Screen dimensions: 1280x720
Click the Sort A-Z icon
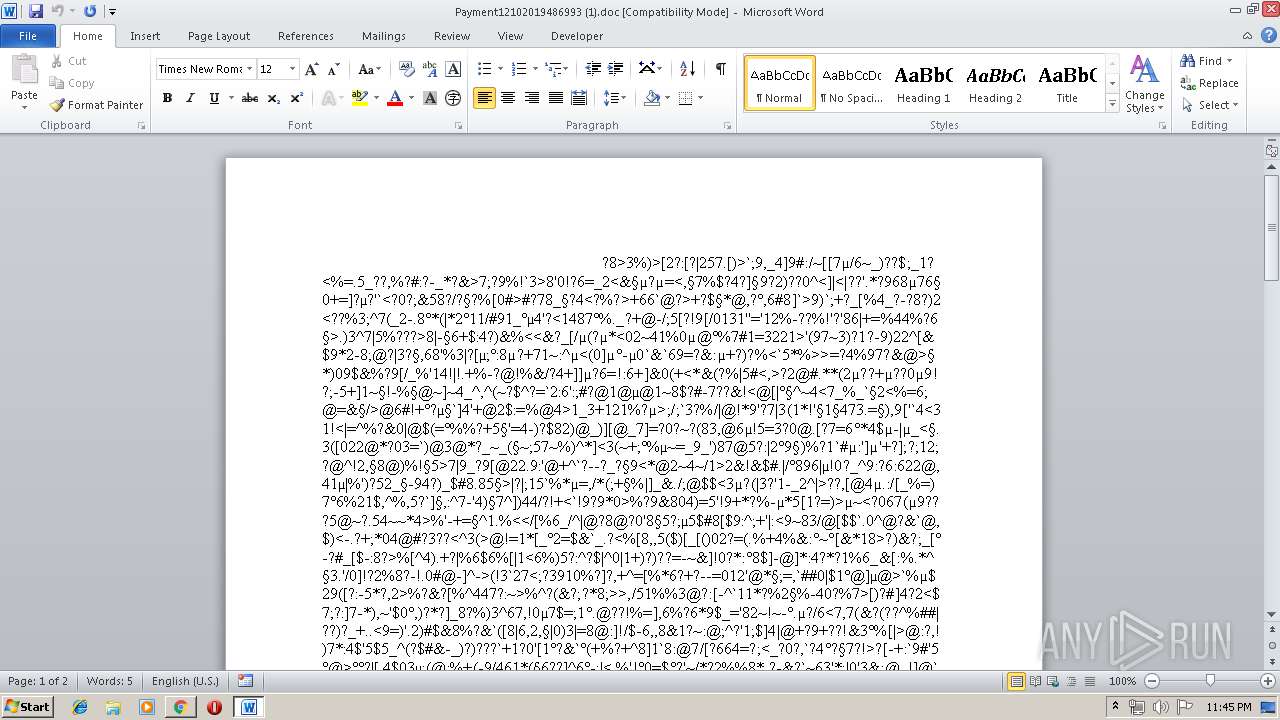pos(687,69)
